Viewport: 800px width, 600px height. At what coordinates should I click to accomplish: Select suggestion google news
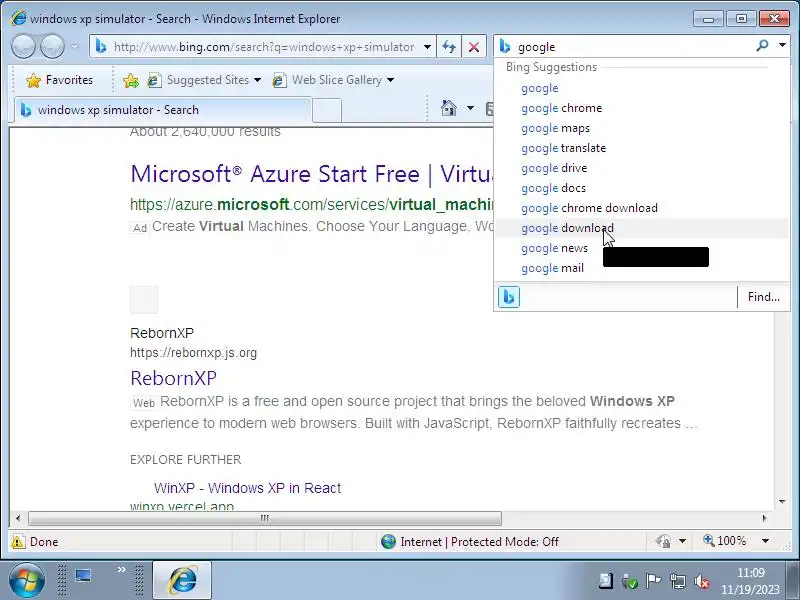641,248
